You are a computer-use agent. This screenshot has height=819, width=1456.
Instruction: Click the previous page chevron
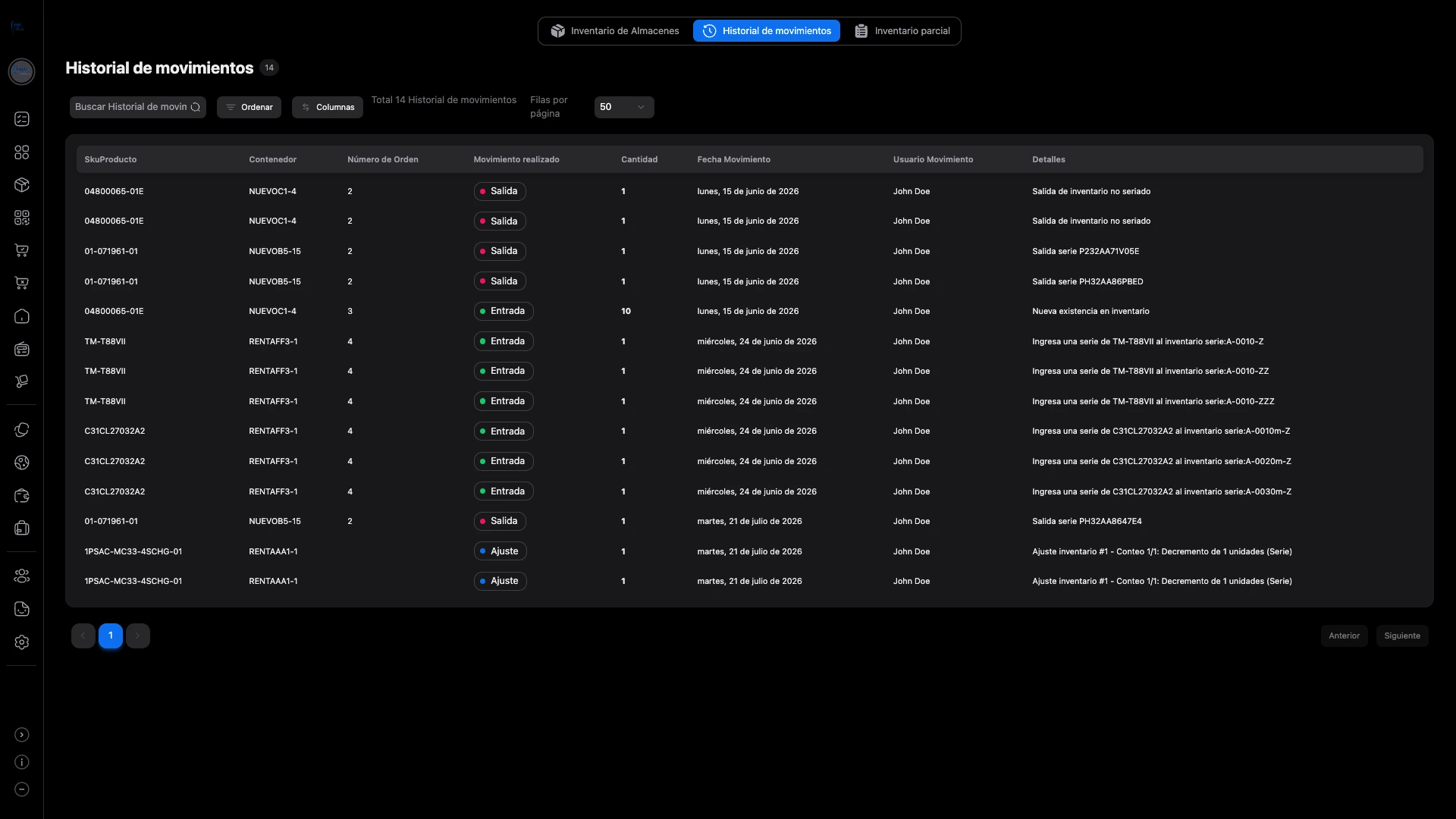coord(83,635)
